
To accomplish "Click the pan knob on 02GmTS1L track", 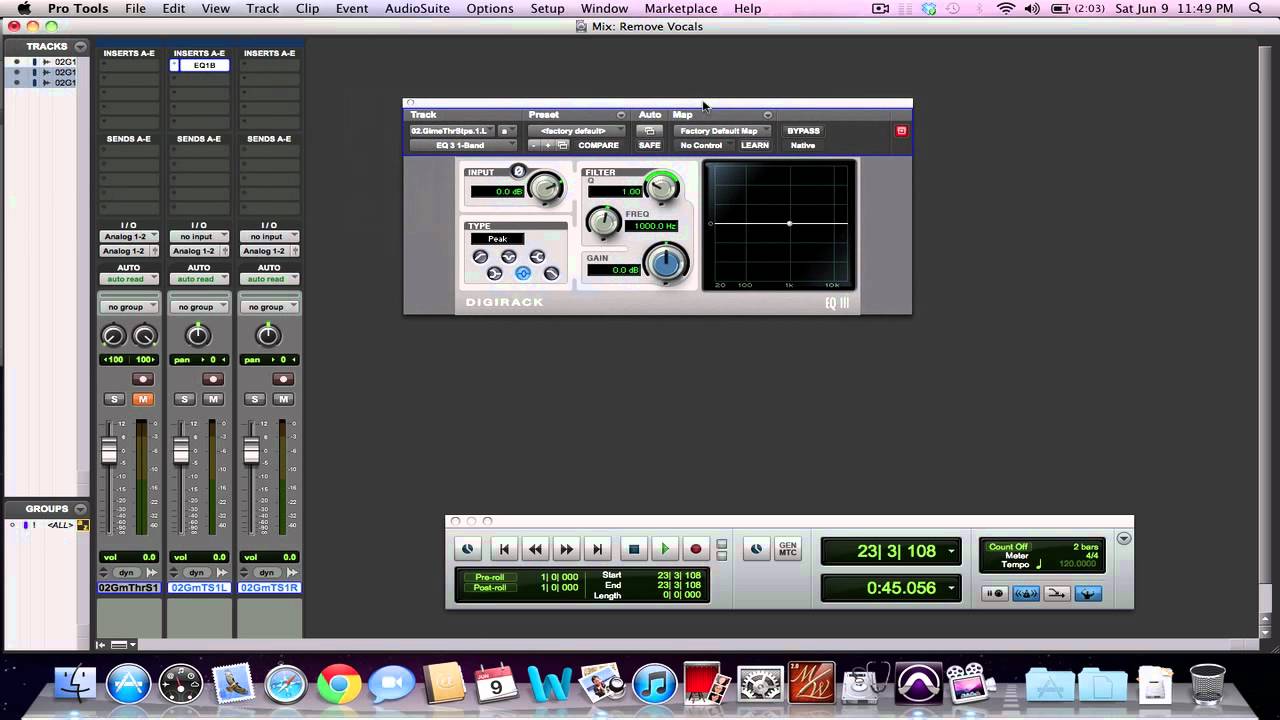I will 198,335.
